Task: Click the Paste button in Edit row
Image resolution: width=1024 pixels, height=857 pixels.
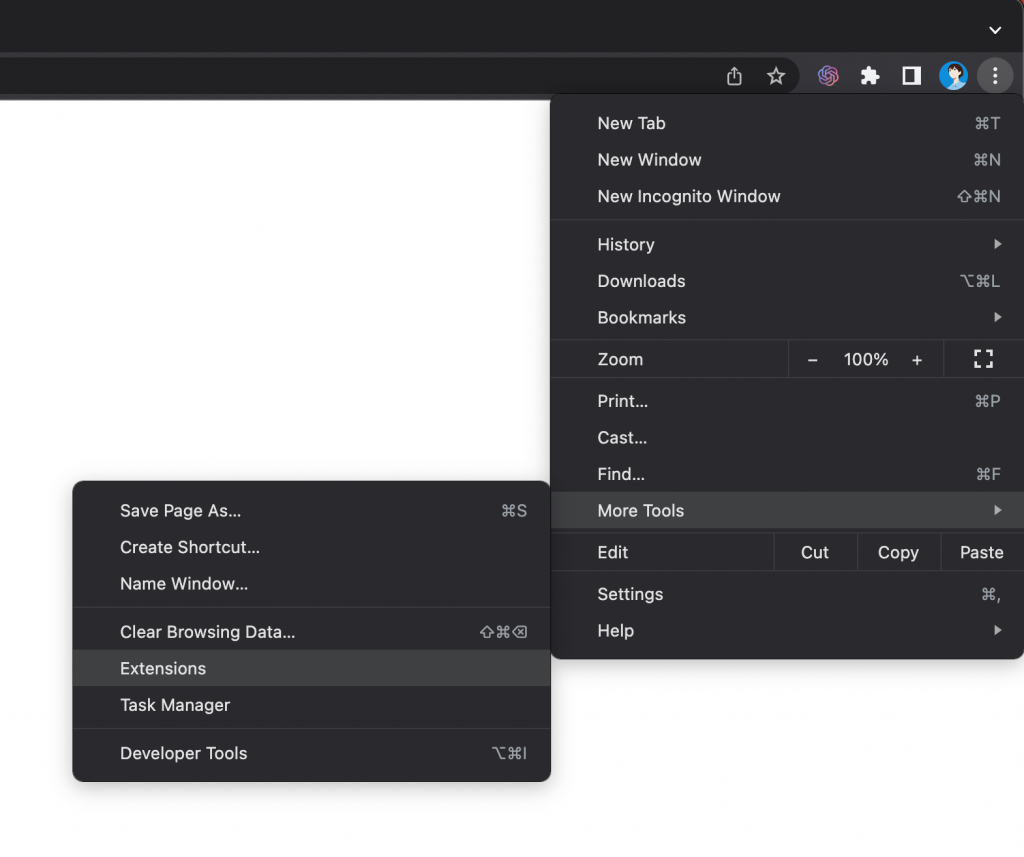Action: point(981,553)
